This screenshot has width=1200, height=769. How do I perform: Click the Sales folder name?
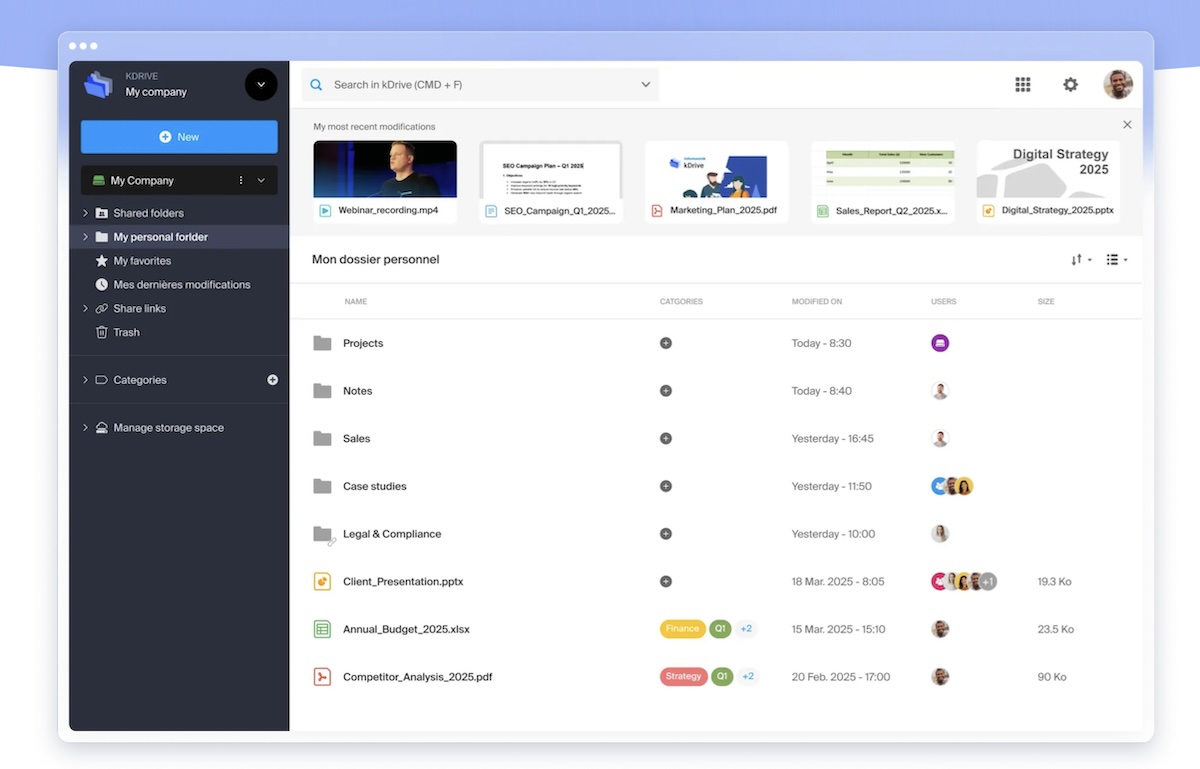(x=357, y=439)
